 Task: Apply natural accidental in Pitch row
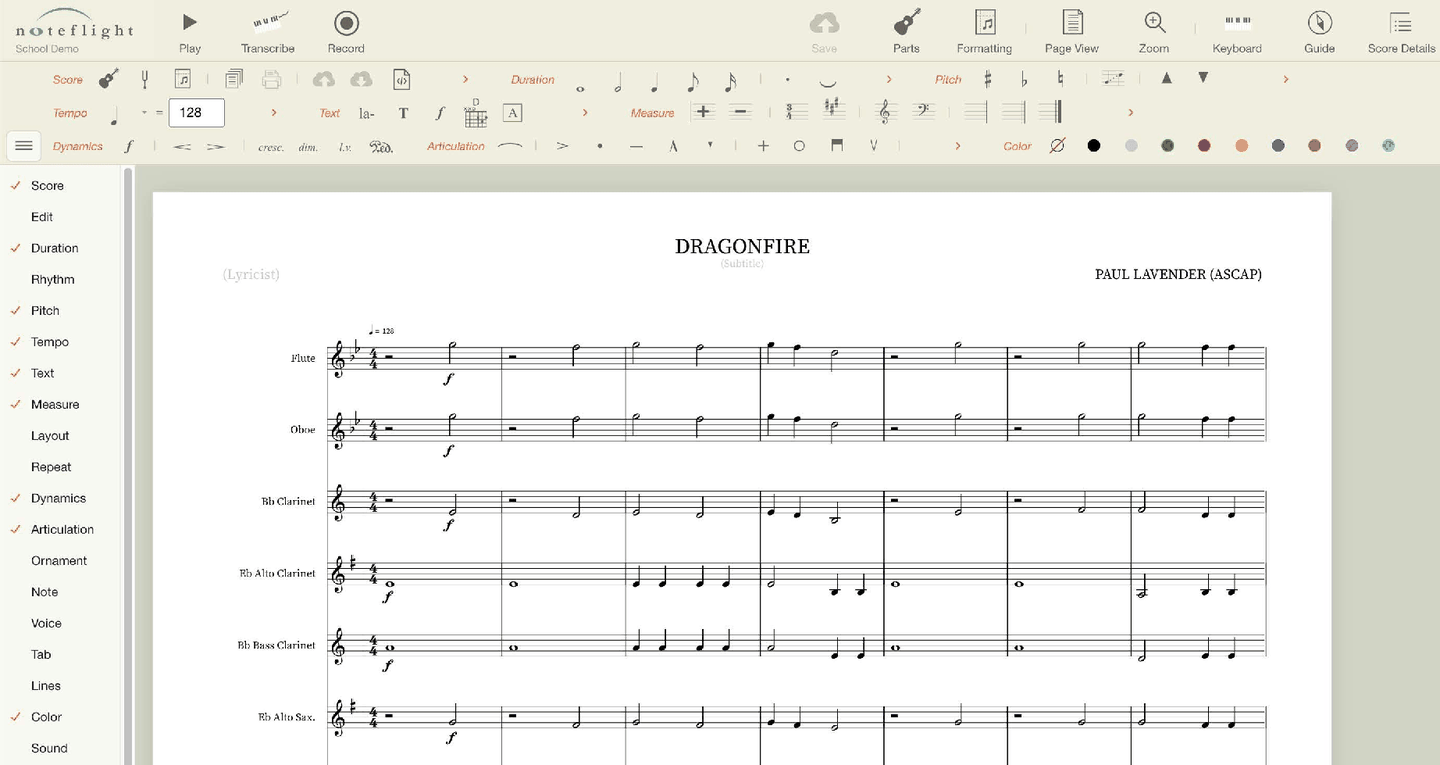point(1061,79)
